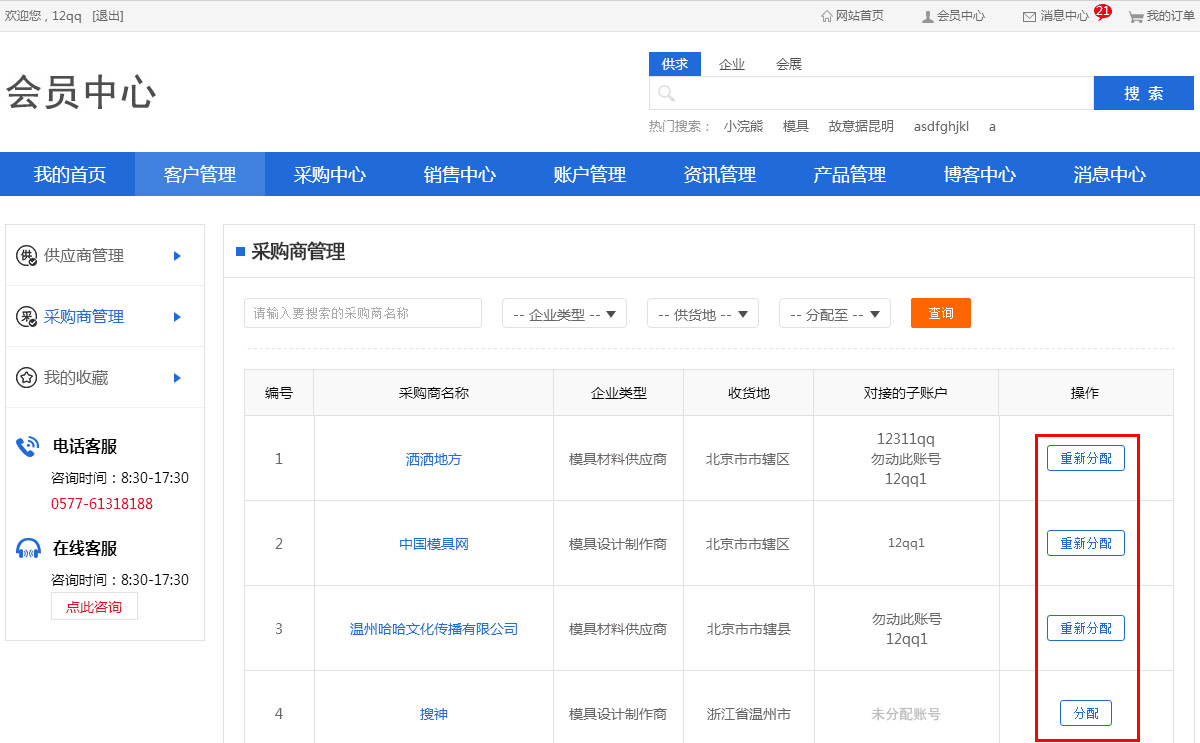This screenshot has height=743, width=1200.
Task: Open the 分配至 dropdown filter
Action: pyautogui.click(x=835, y=313)
